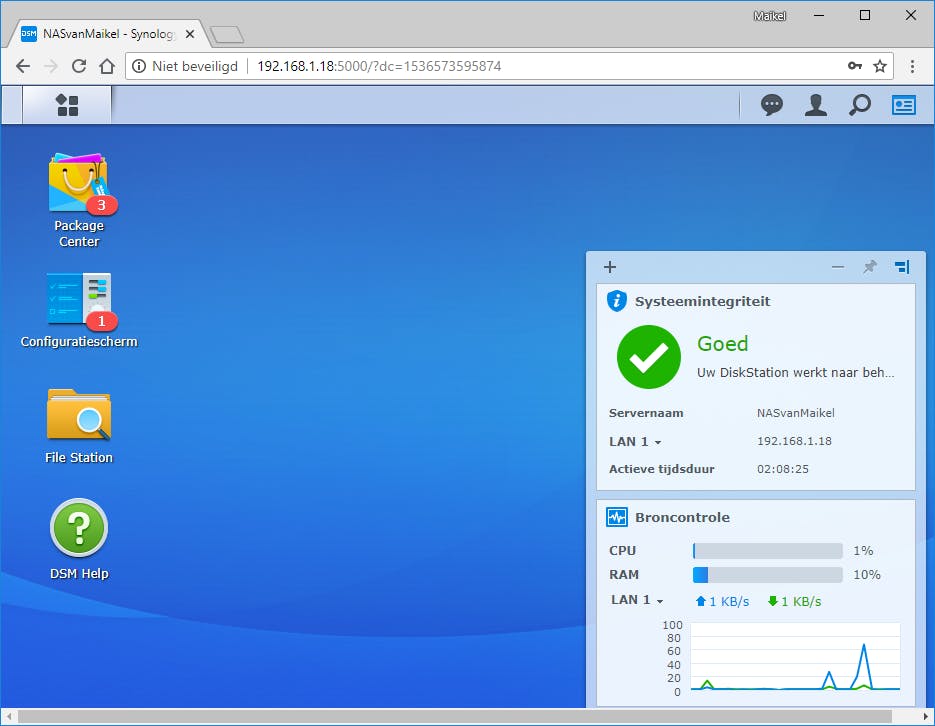Click the CPU 1% value
The width and height of the screenshot is (935, 726).
[x=863, y=551]
